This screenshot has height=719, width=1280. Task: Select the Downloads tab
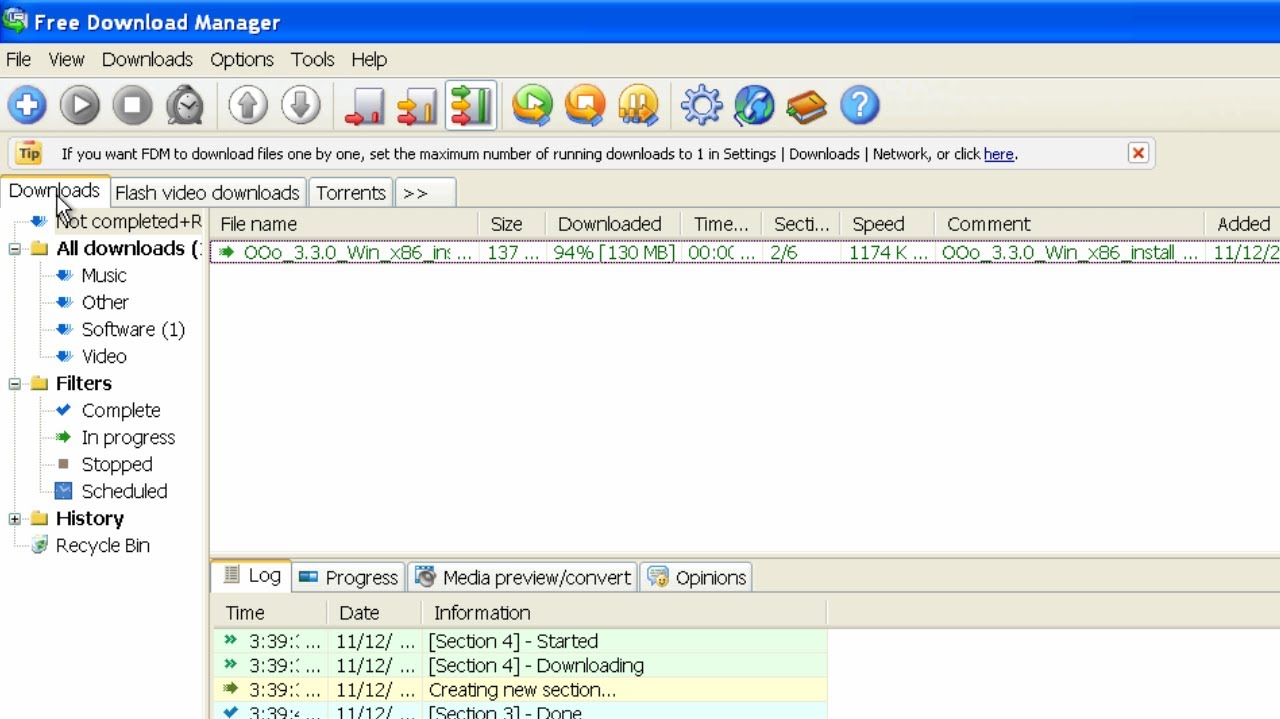click(x=54, y=191)
